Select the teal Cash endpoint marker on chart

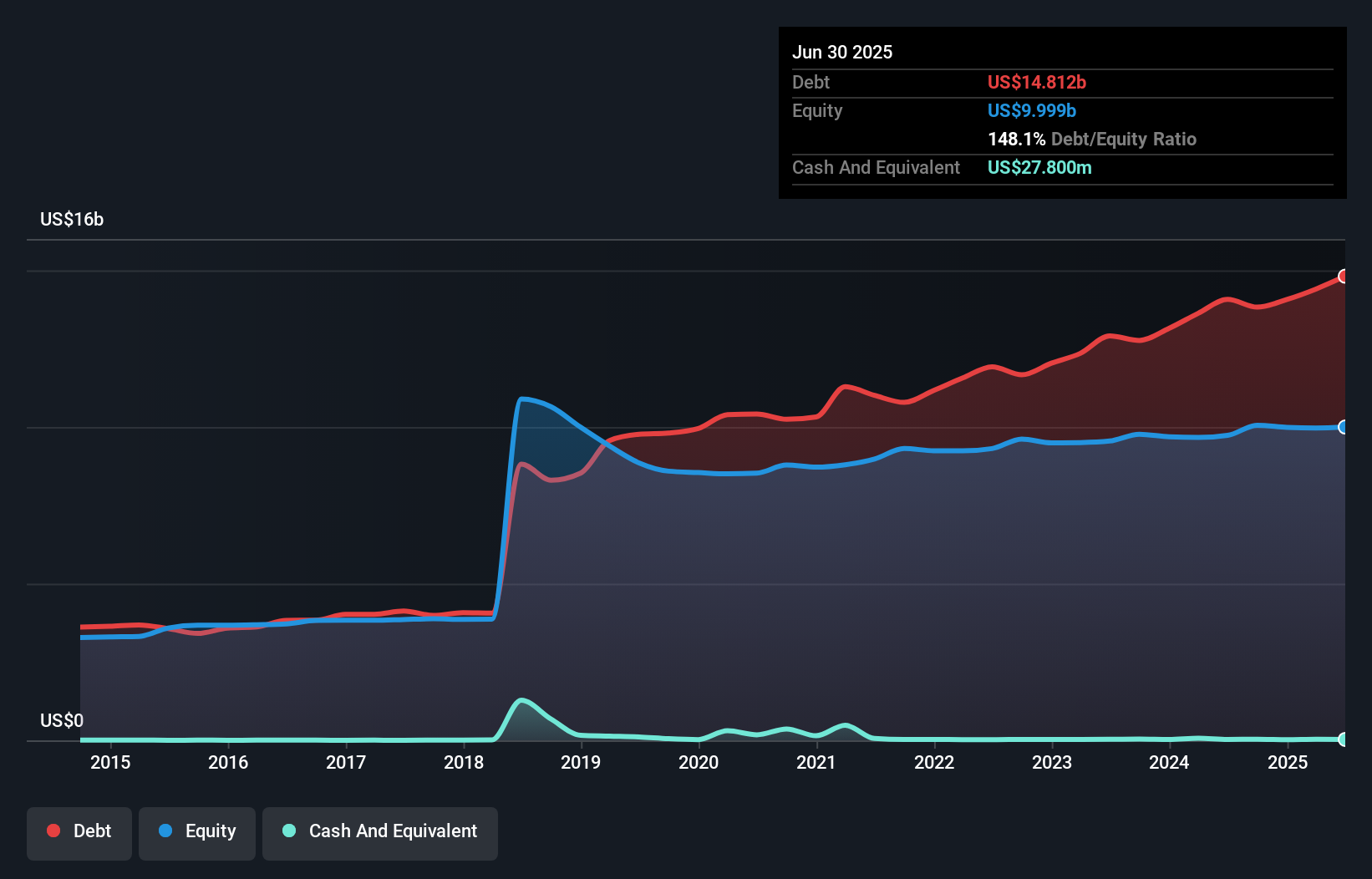tap(1344, 739)
